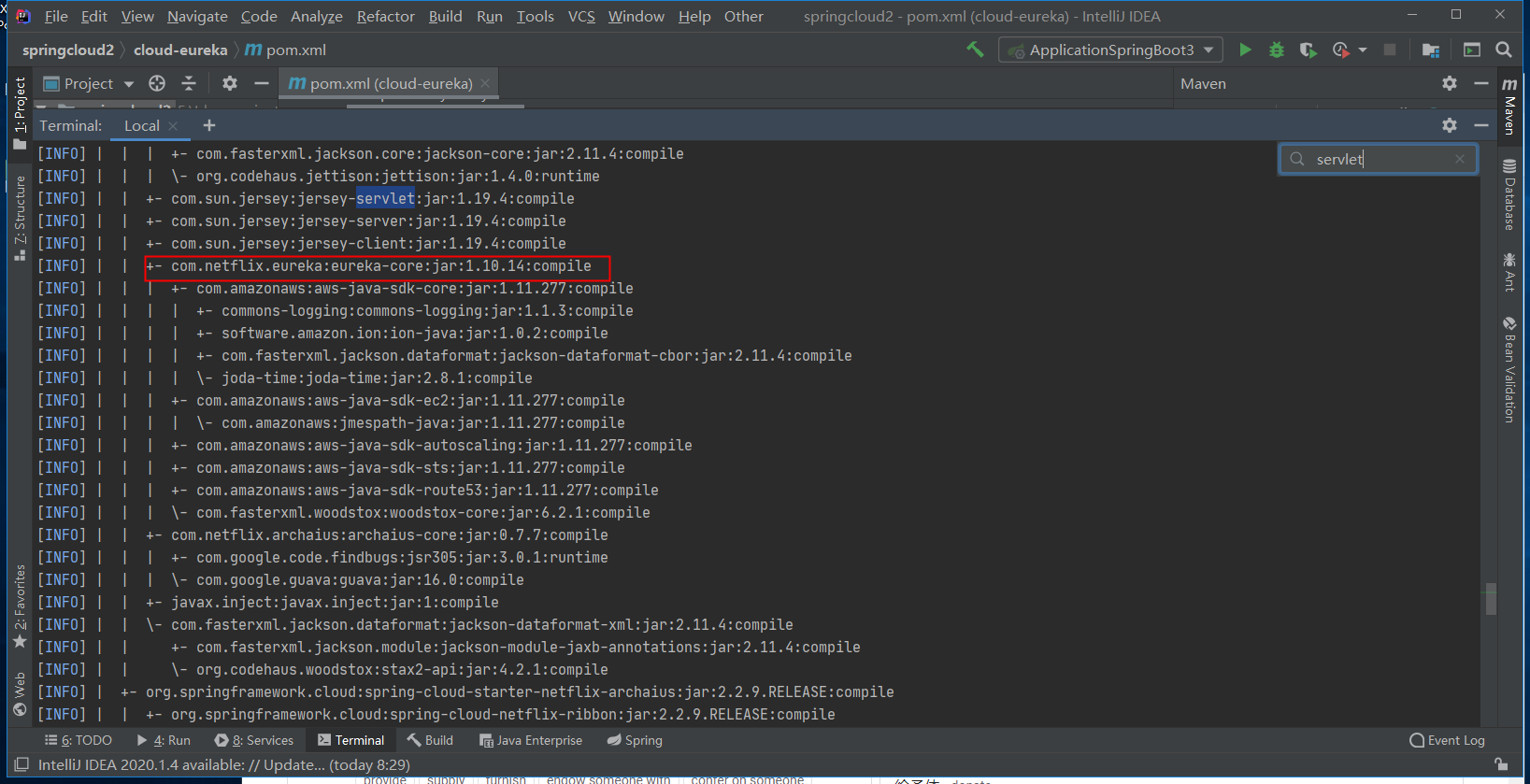This screenshot has width=1530, height=784.
Task: Click the lock icon in the status bar
Action: click(1501, 764)
